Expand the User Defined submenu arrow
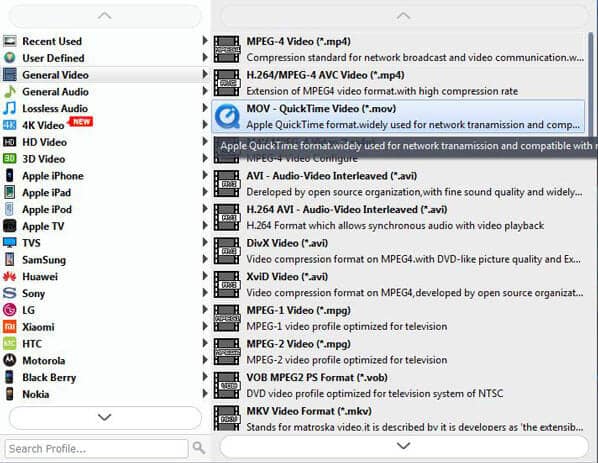598x463 pixels. coord(205,57)
